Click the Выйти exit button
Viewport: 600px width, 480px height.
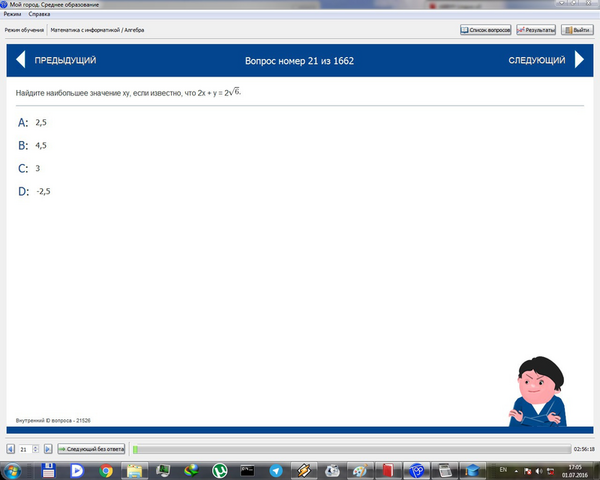577,30
